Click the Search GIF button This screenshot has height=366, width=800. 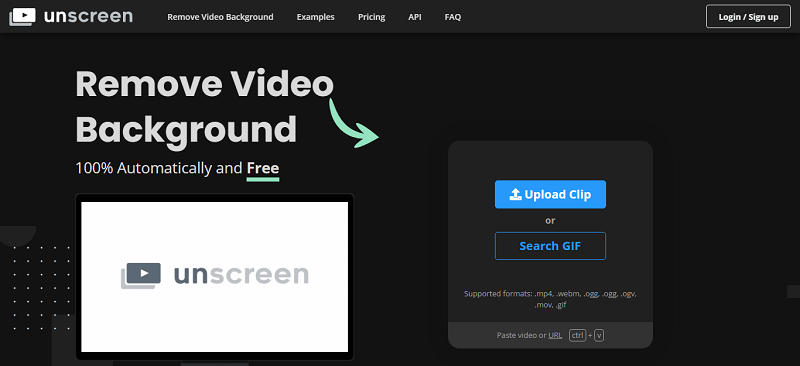pos(550,246)
